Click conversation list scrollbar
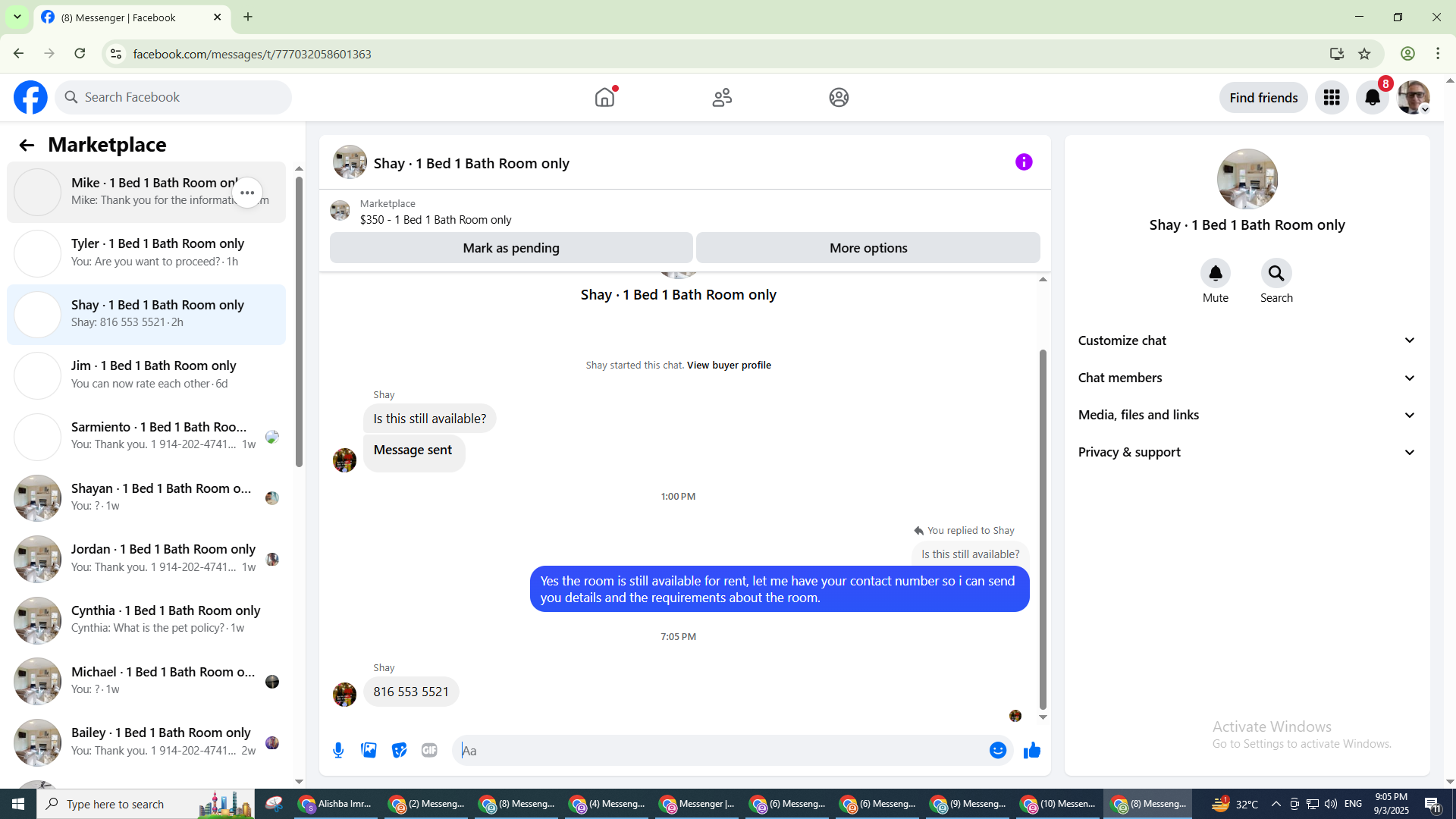1456x819 pixels. [x=299, y=322]
